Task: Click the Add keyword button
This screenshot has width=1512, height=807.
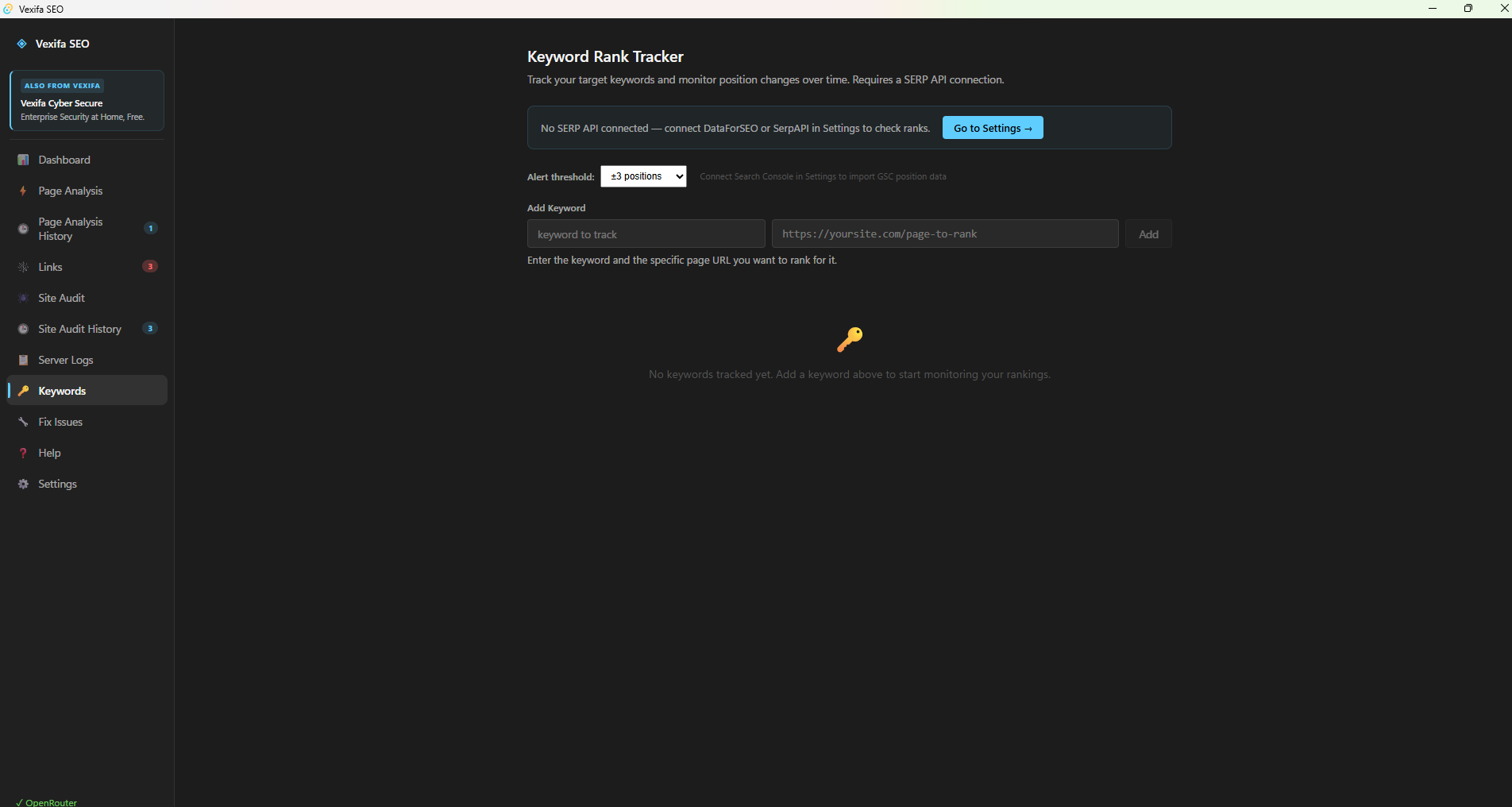Action: 1148,234
